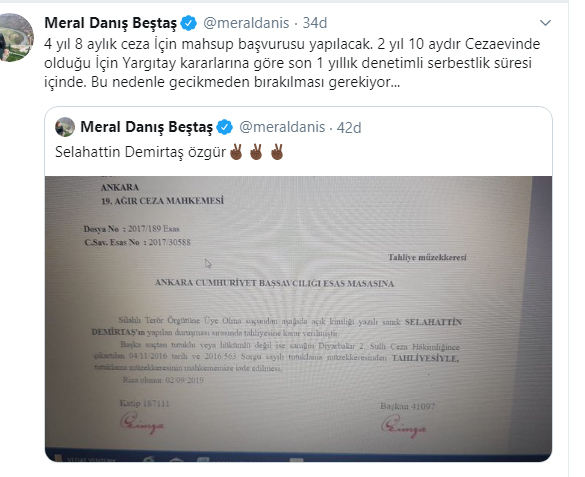Click the tweet text starting "4 yıl 8 aylık ceza"
The image size is (585, 477).
click(x=292, y=63)
